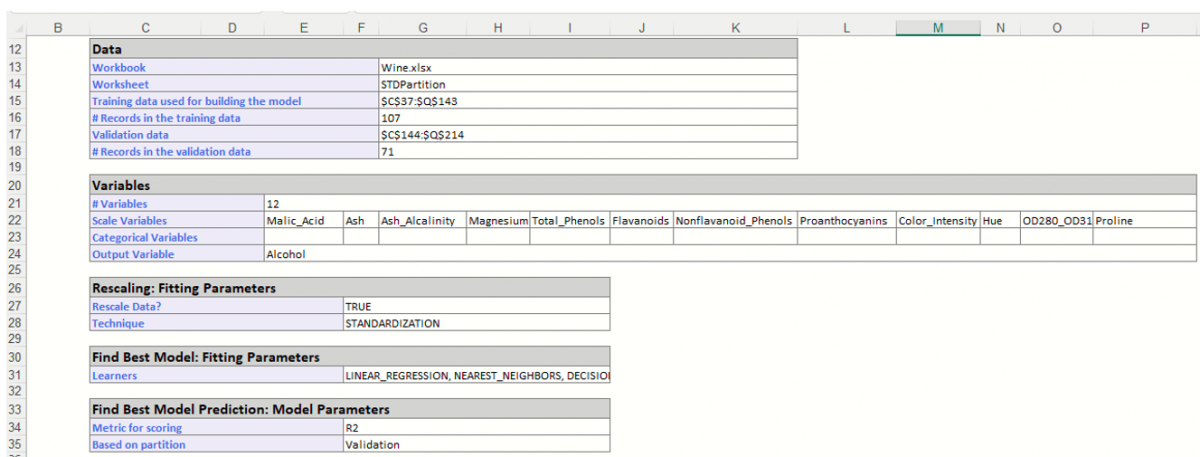The height and width of the screenshot is (457, 1200).
Task: Select the Malic_Acid variable cell
Action: 303,221
